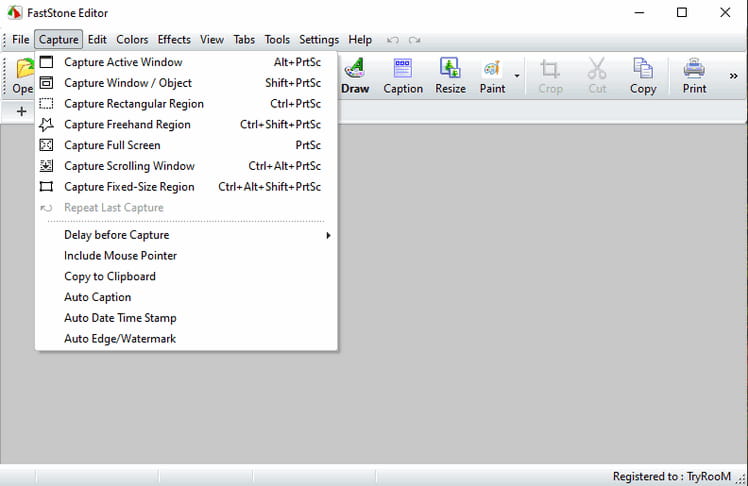This screenshot has width=748, height=486.
Task: Select Capture Rectangular Region
Action: pos(133,104)
